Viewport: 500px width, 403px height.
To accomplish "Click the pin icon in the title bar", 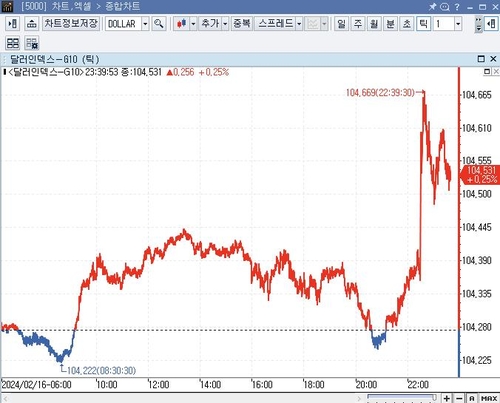I will pos(432,6).
